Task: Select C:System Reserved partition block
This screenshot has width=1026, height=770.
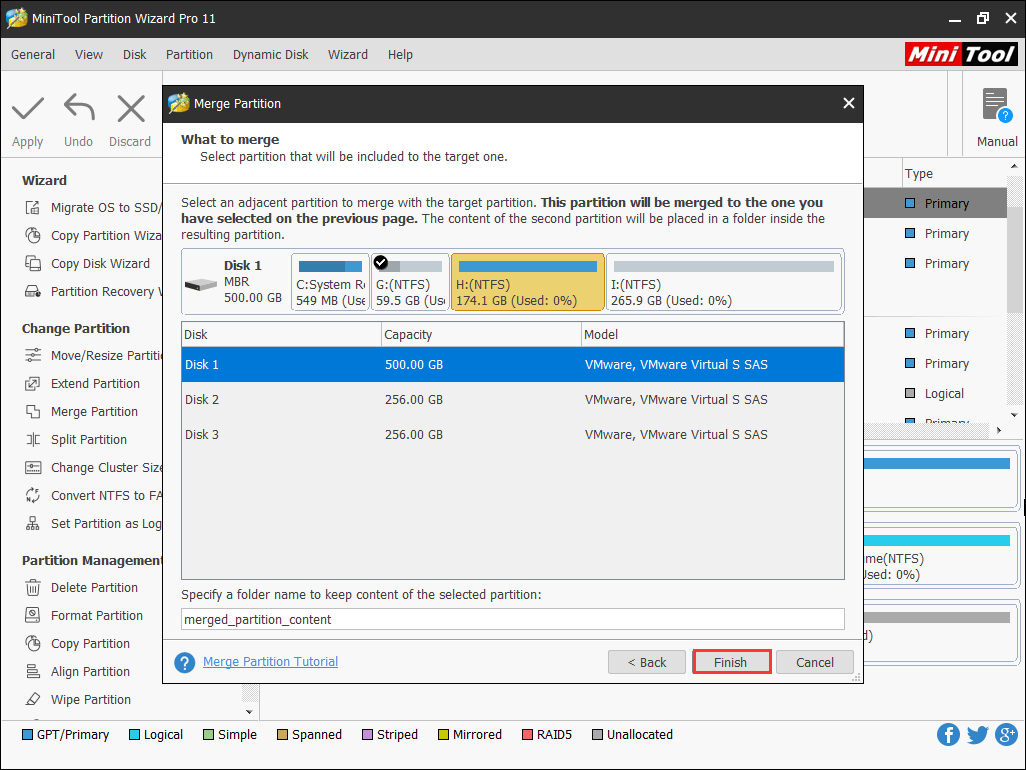Action: [330, 282]
